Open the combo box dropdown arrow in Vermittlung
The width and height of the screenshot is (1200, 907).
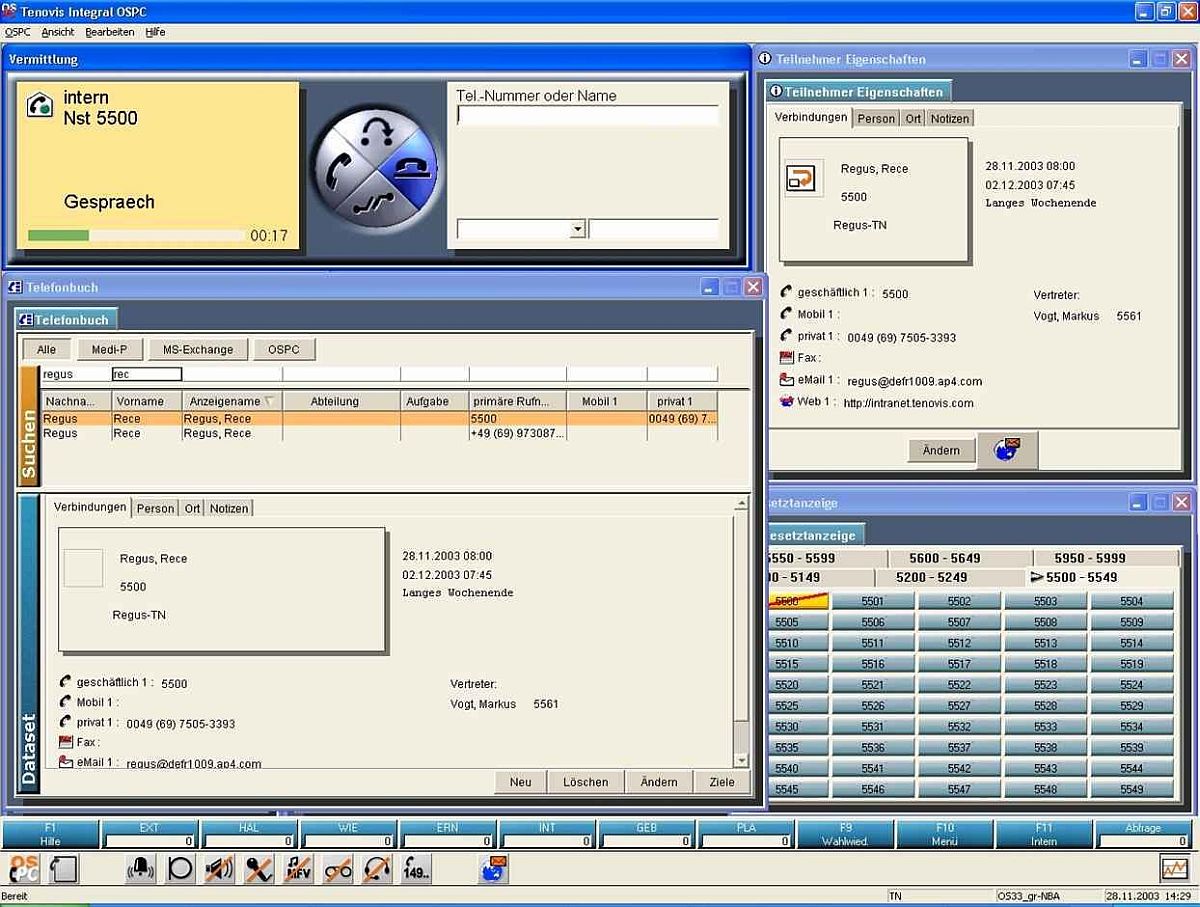click(x=577, y=230)
